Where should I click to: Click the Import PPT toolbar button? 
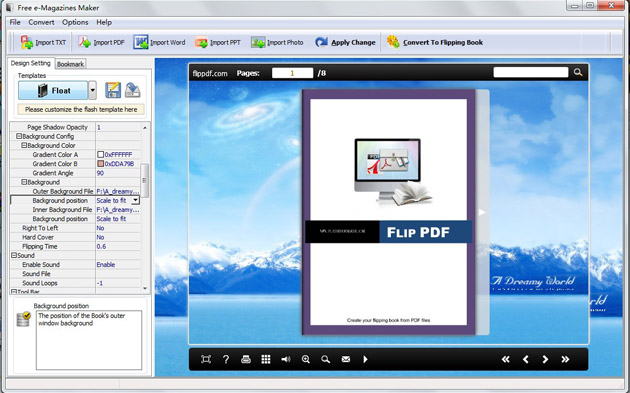[x=217, y=42]
